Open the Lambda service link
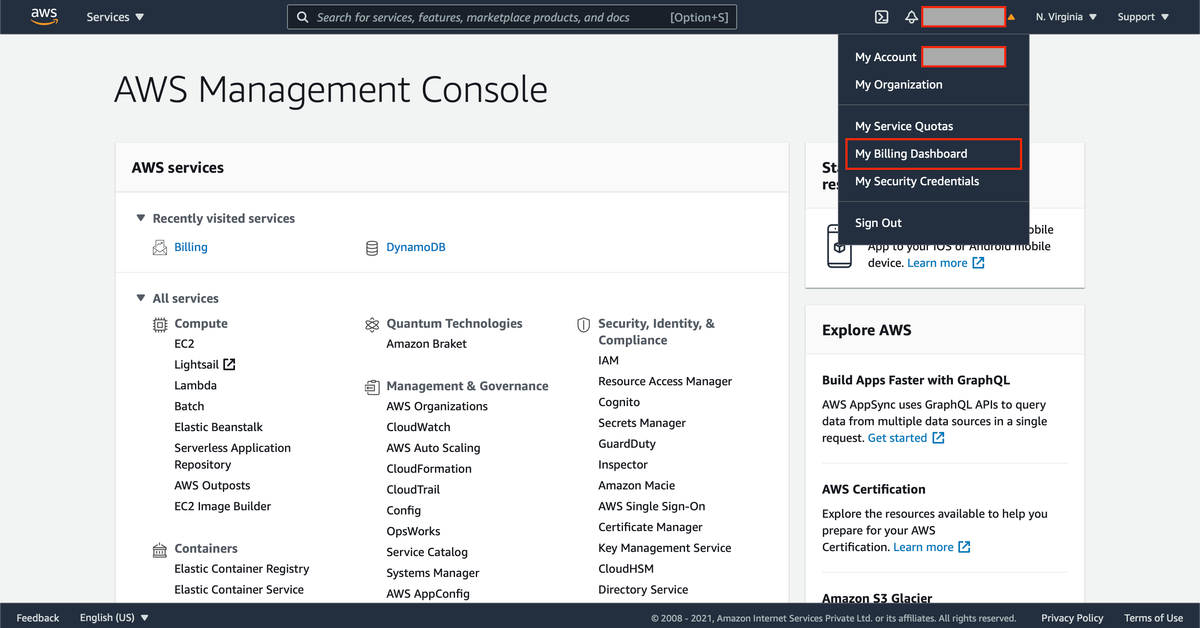This screenshot has width=1200, height=628. click(195, 385)
